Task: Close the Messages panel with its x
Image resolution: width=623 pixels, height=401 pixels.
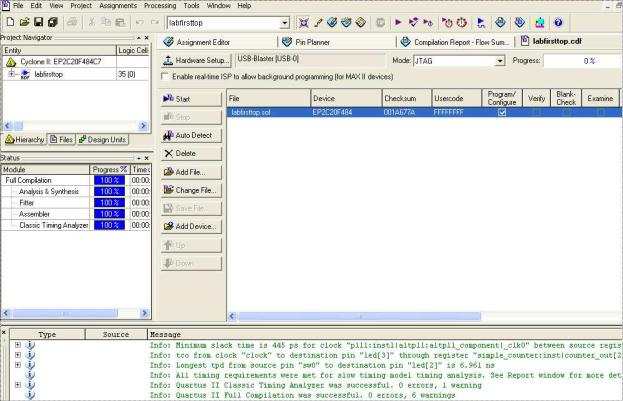Action: point(4,332)
